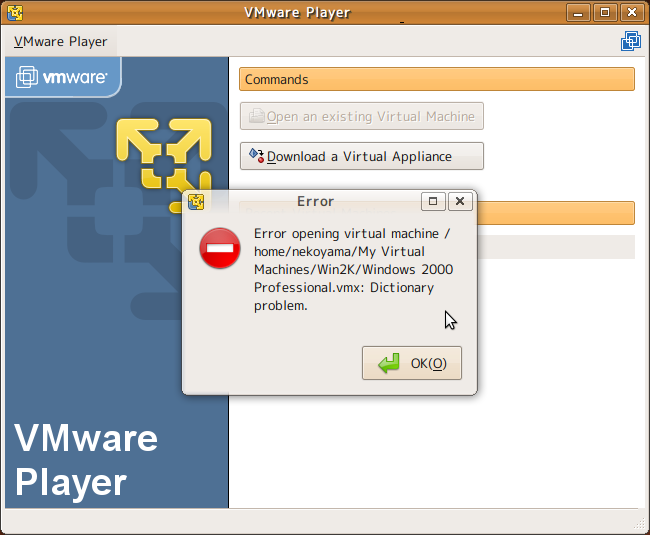Click the red error stop icon
The image size is (650, 535).
(x=219, y=248)
